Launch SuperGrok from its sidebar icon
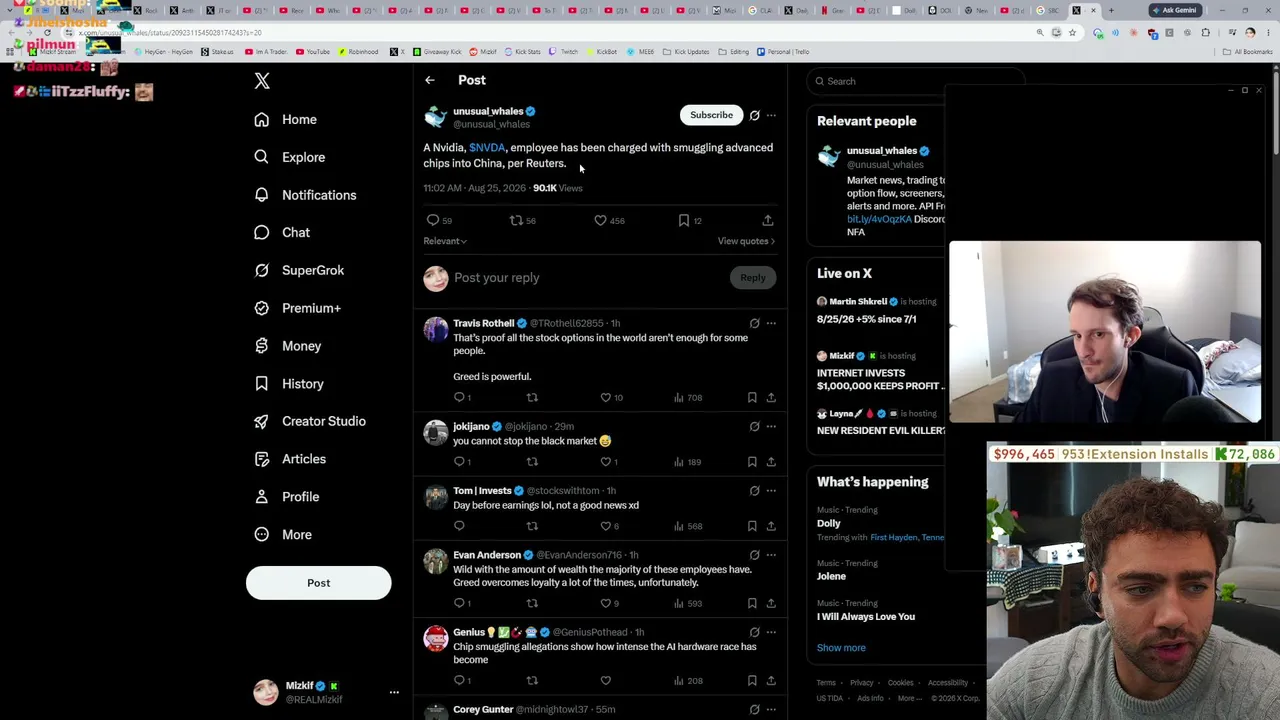This screenshot has width=1280, height=720. coord(261,270)
